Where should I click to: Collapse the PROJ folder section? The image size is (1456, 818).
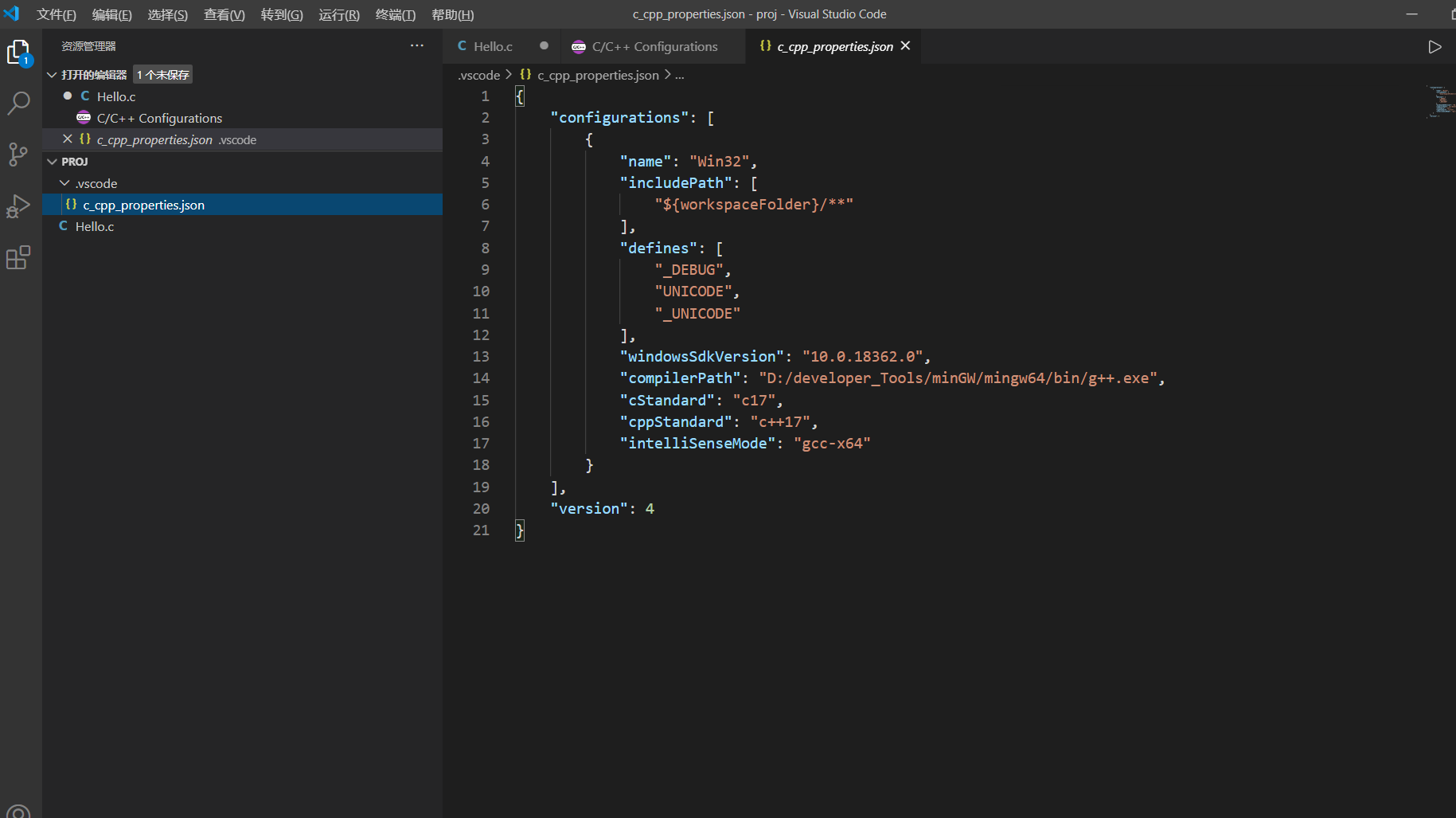point(52,162)
